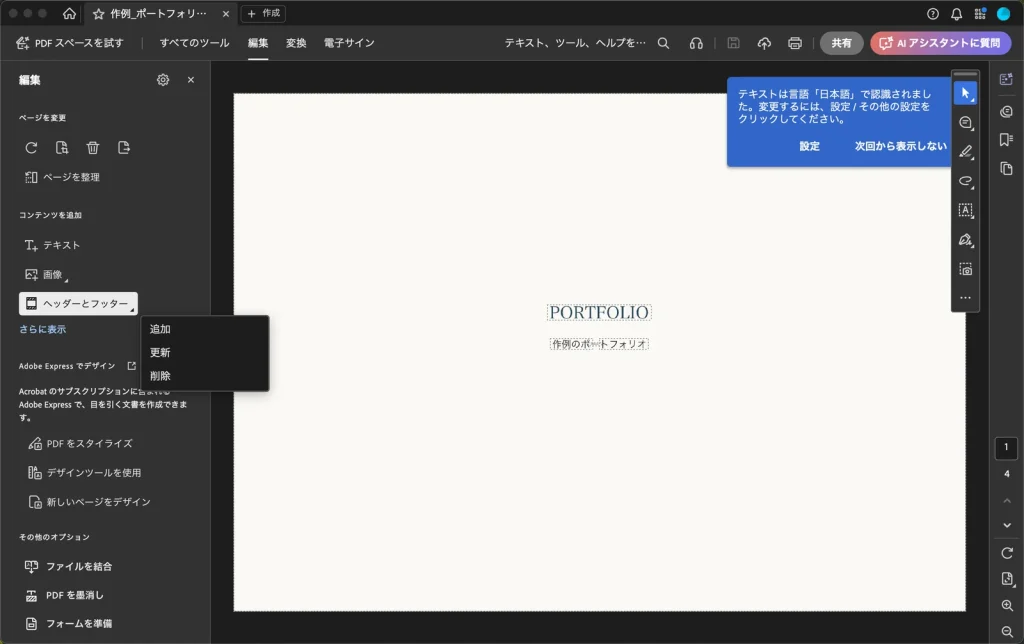Star the 作例_ポートフォリ document tab
Screen dimensions: 1024x644
pyautogui.click(x=99, y=14)
